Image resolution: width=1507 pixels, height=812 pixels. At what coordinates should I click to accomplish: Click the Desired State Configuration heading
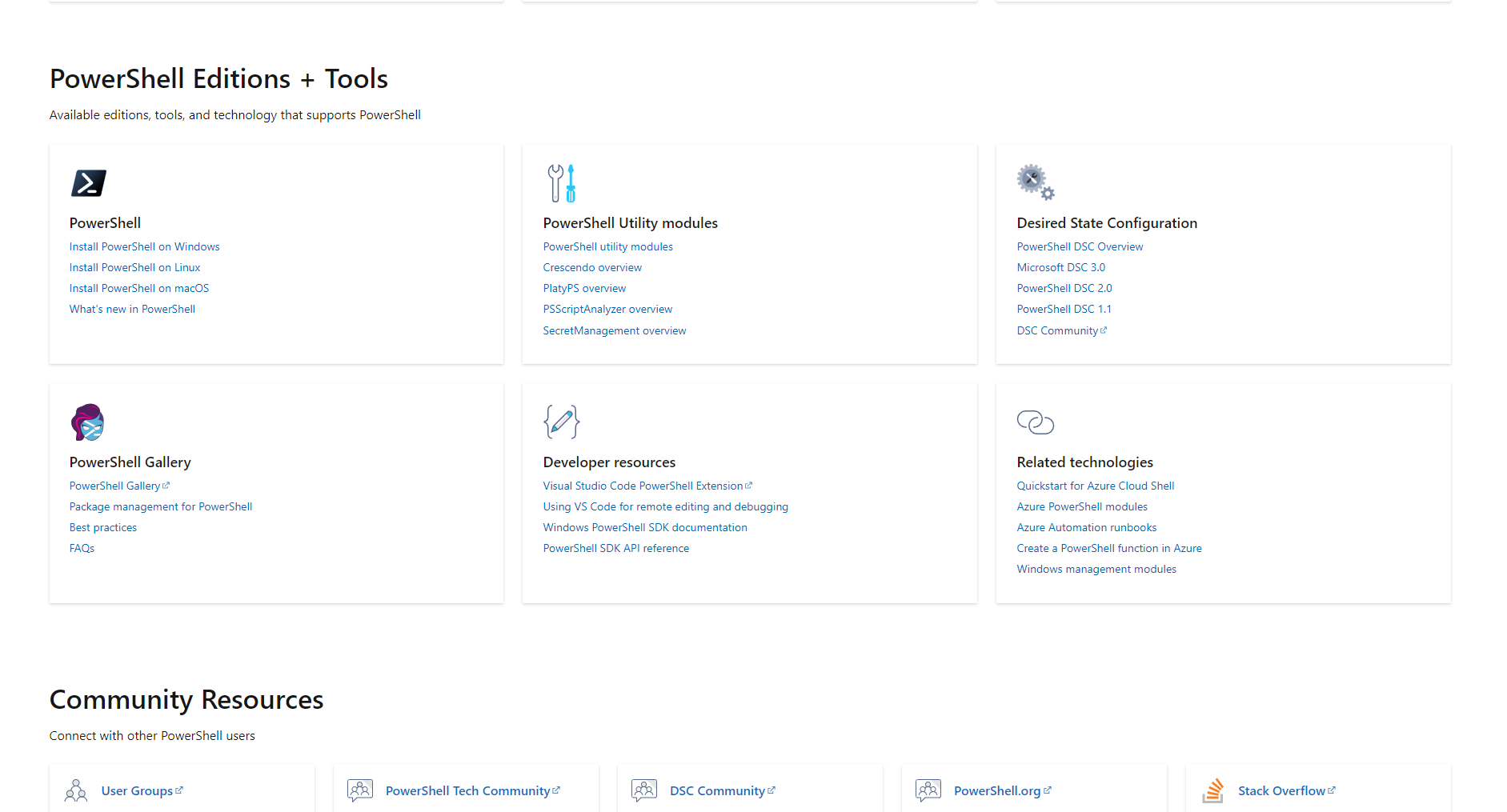click(1107, 223)
